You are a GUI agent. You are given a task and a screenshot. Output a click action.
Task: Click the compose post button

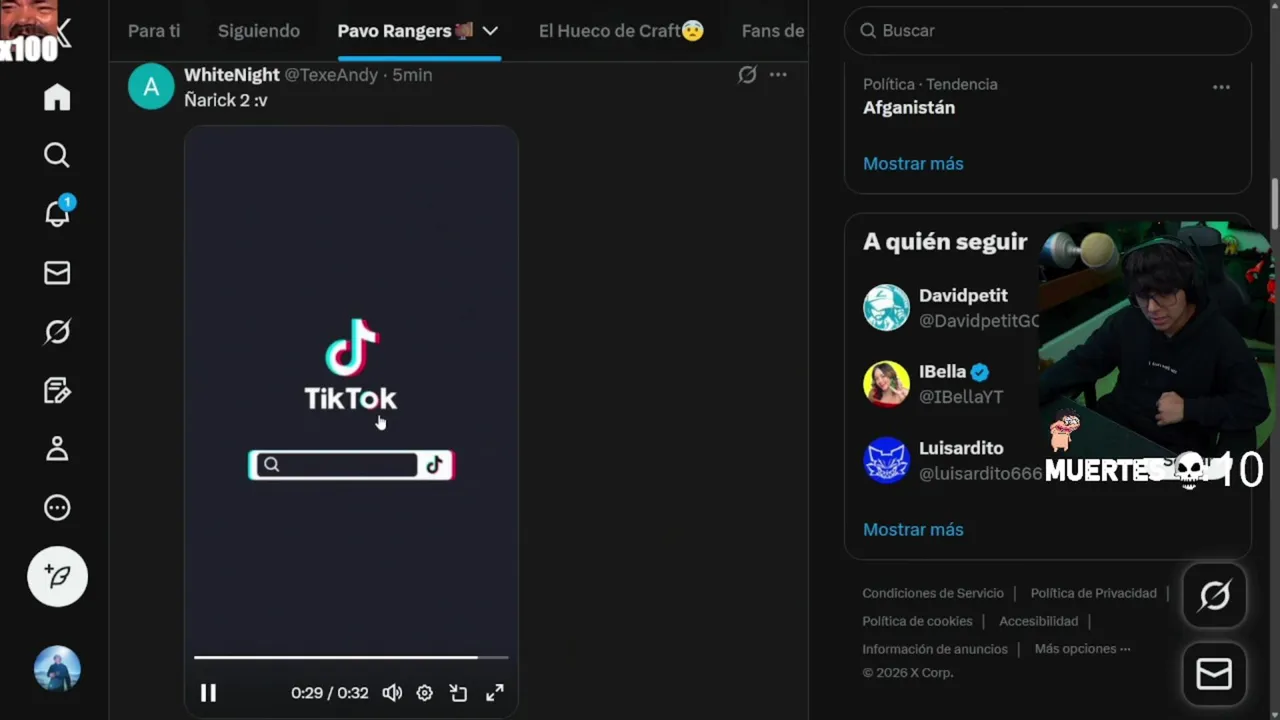57,576
